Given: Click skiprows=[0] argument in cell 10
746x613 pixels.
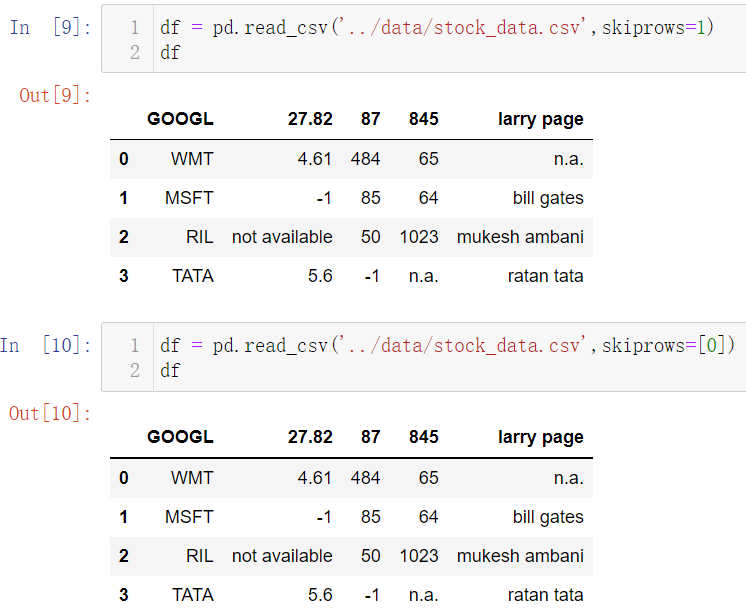Looking at the screenshot, I should 664,346.
